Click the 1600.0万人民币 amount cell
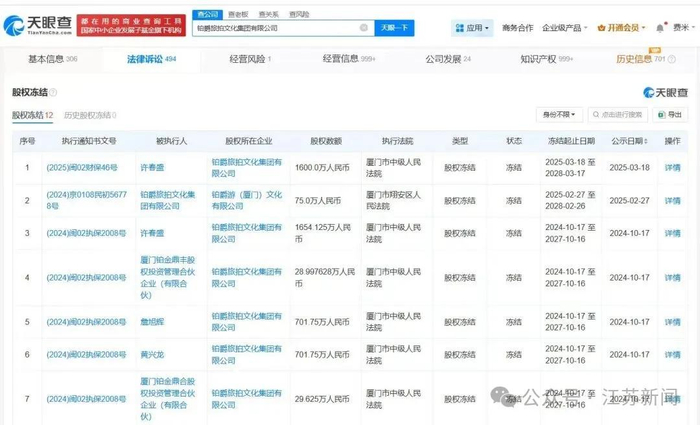This screenshot has height=425, width=700. coord(322,168)
